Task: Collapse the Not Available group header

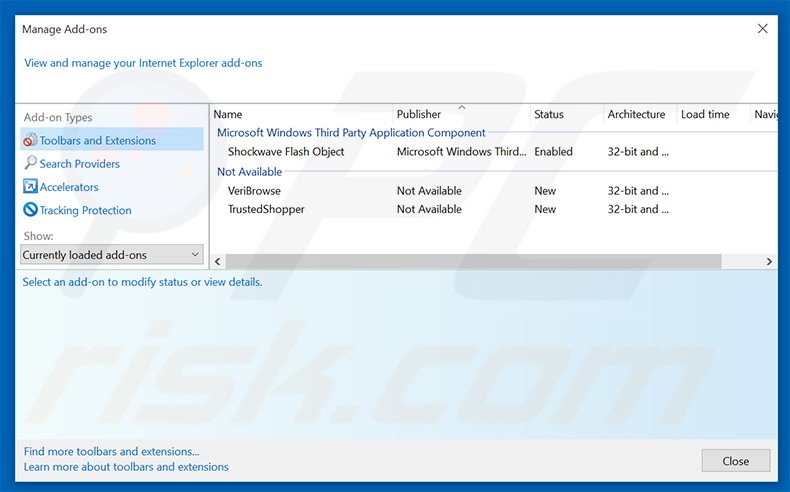Action: click(249, 172)
